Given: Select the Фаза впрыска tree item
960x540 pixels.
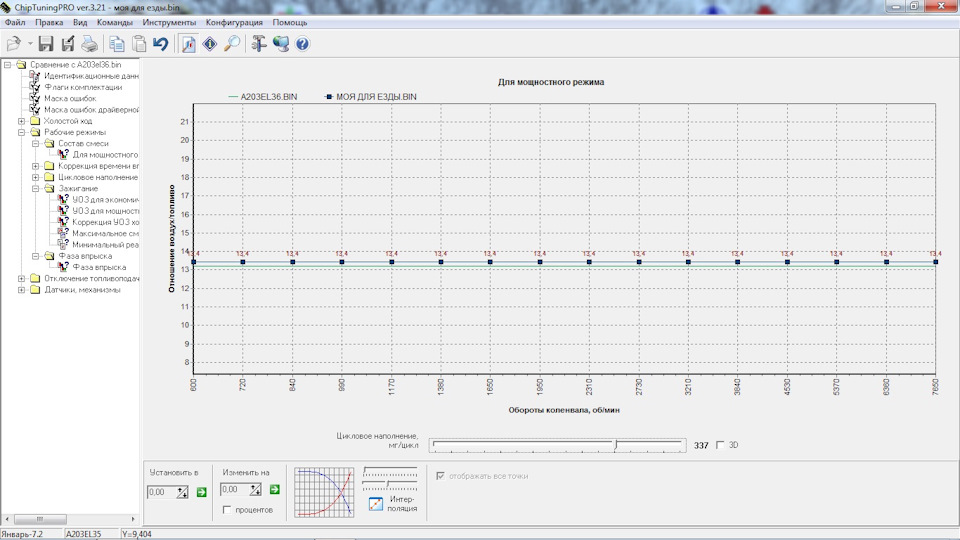Looking at the screenshot, I should coord(98,267).
